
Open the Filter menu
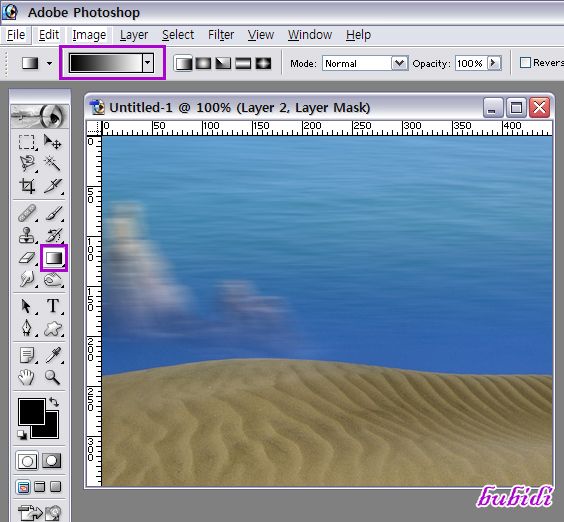pos(221,35)
